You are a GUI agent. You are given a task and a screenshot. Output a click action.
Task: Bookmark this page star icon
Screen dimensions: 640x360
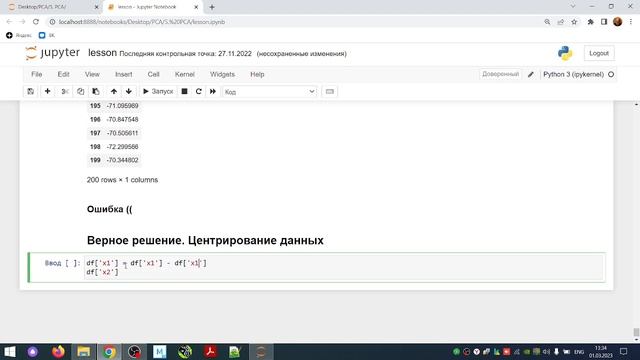tap(574, 22)
